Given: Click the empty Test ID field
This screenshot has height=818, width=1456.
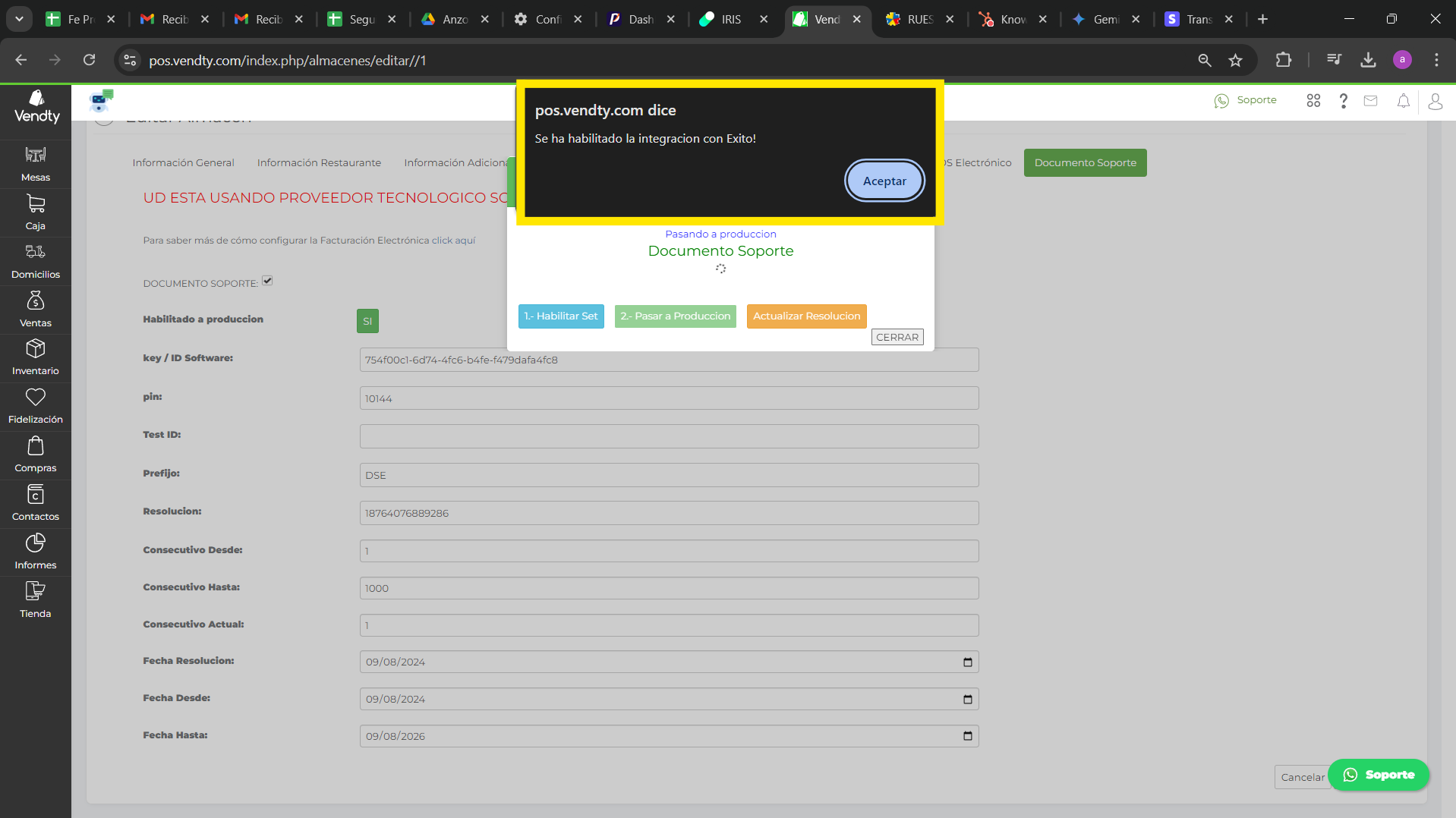Looking at the screenshot, I should click(x=669, y=436).
